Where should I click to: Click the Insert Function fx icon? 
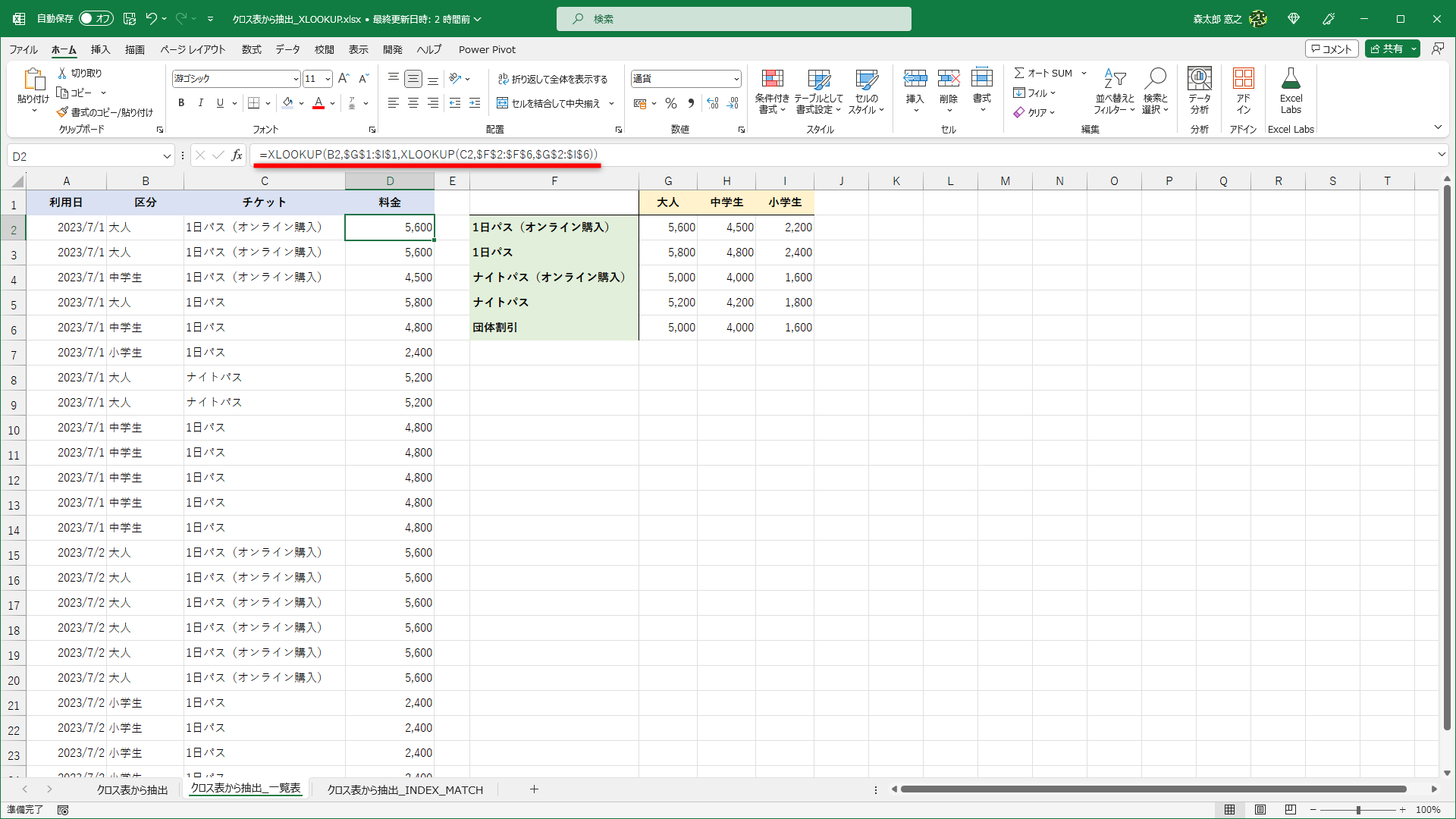pos(237,155)
